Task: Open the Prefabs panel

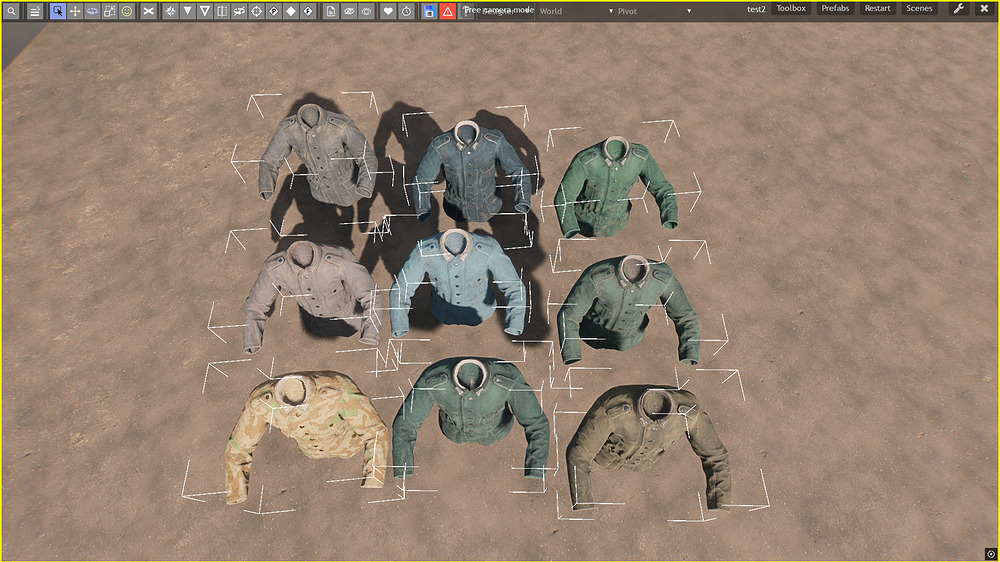Action: pos(835,8)
